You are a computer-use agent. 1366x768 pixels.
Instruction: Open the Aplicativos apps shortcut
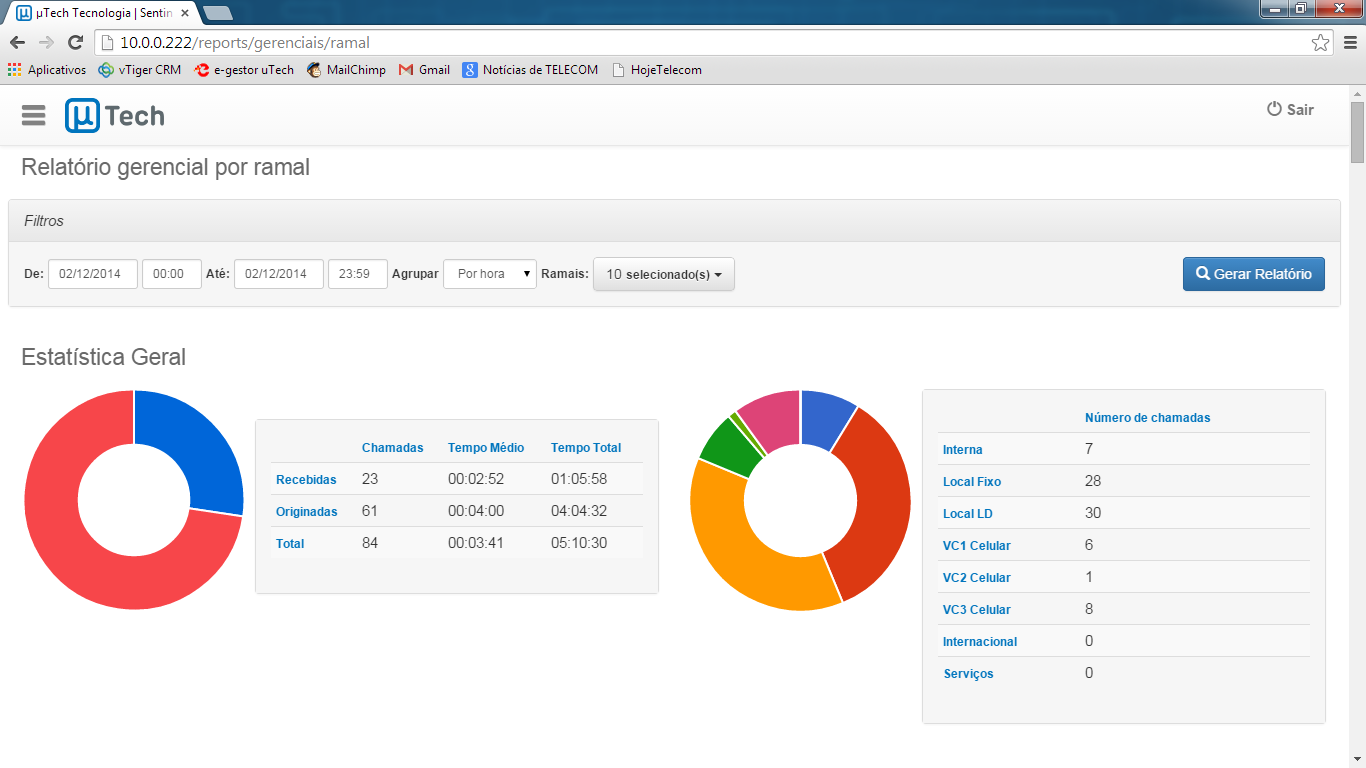(47, 70)
